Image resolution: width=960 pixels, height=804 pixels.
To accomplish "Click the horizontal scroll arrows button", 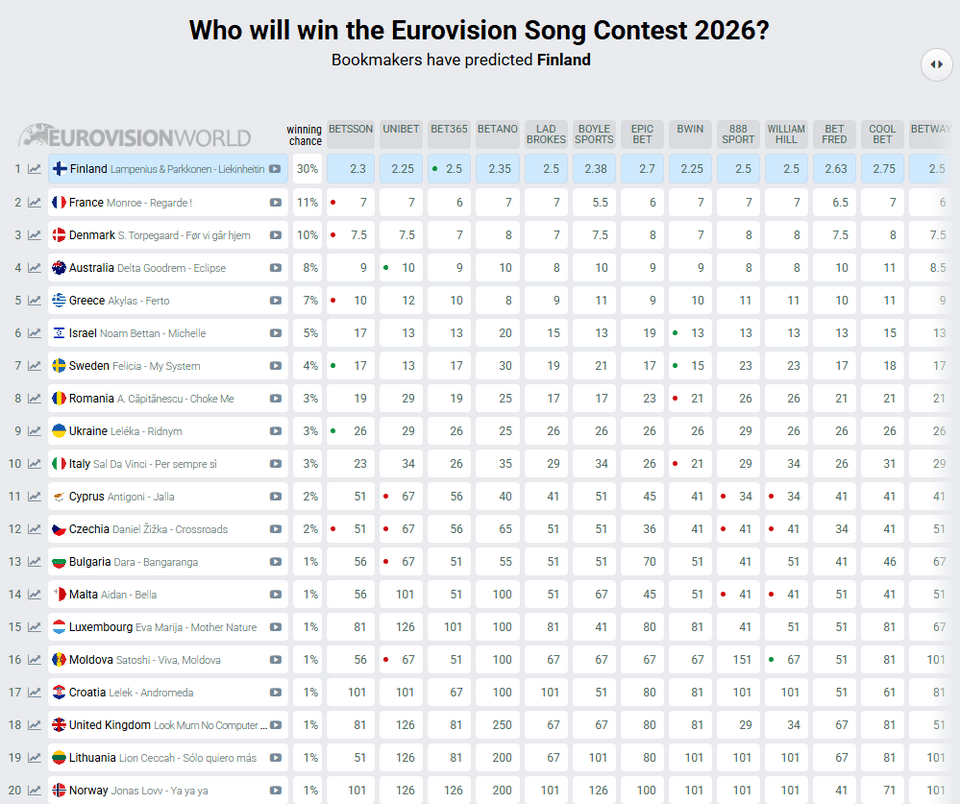I will pos(936,64).
